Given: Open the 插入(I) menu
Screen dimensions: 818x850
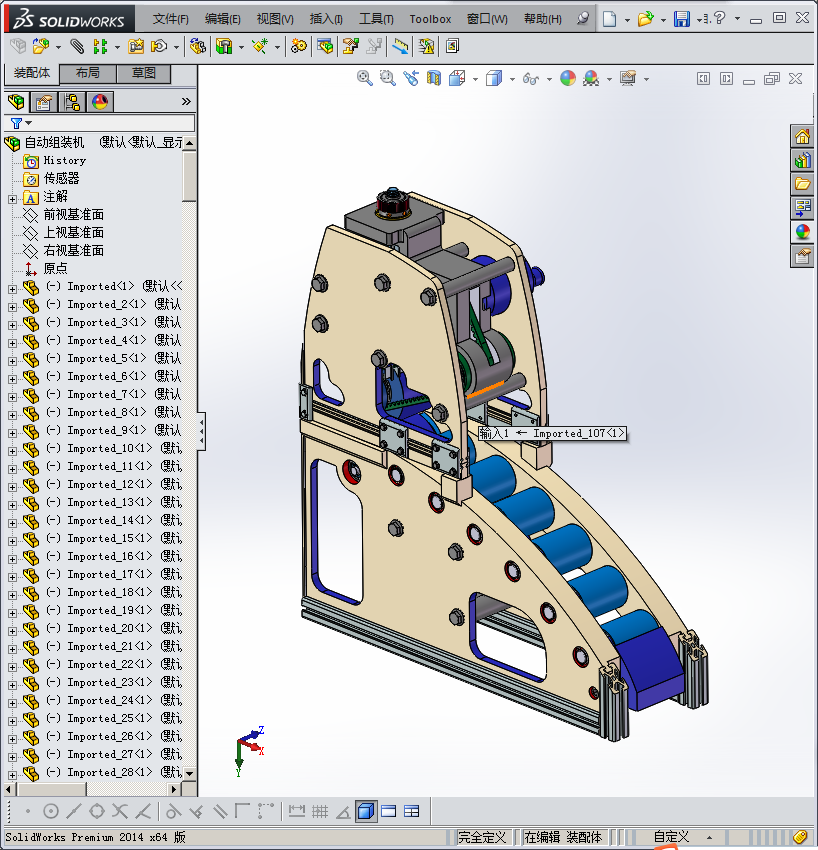Looking at the screenshot, I should [x=326, y=19].
